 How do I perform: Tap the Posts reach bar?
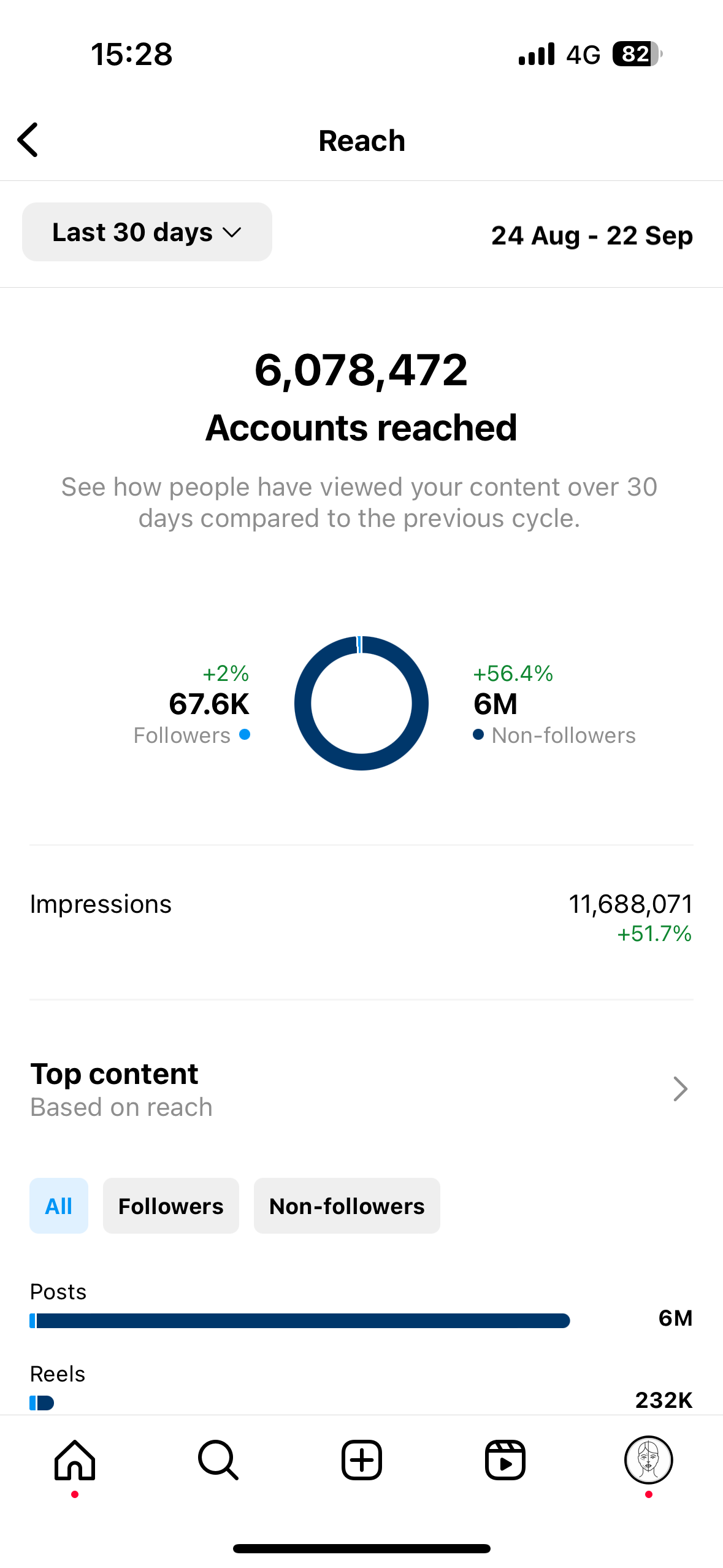300,1320
